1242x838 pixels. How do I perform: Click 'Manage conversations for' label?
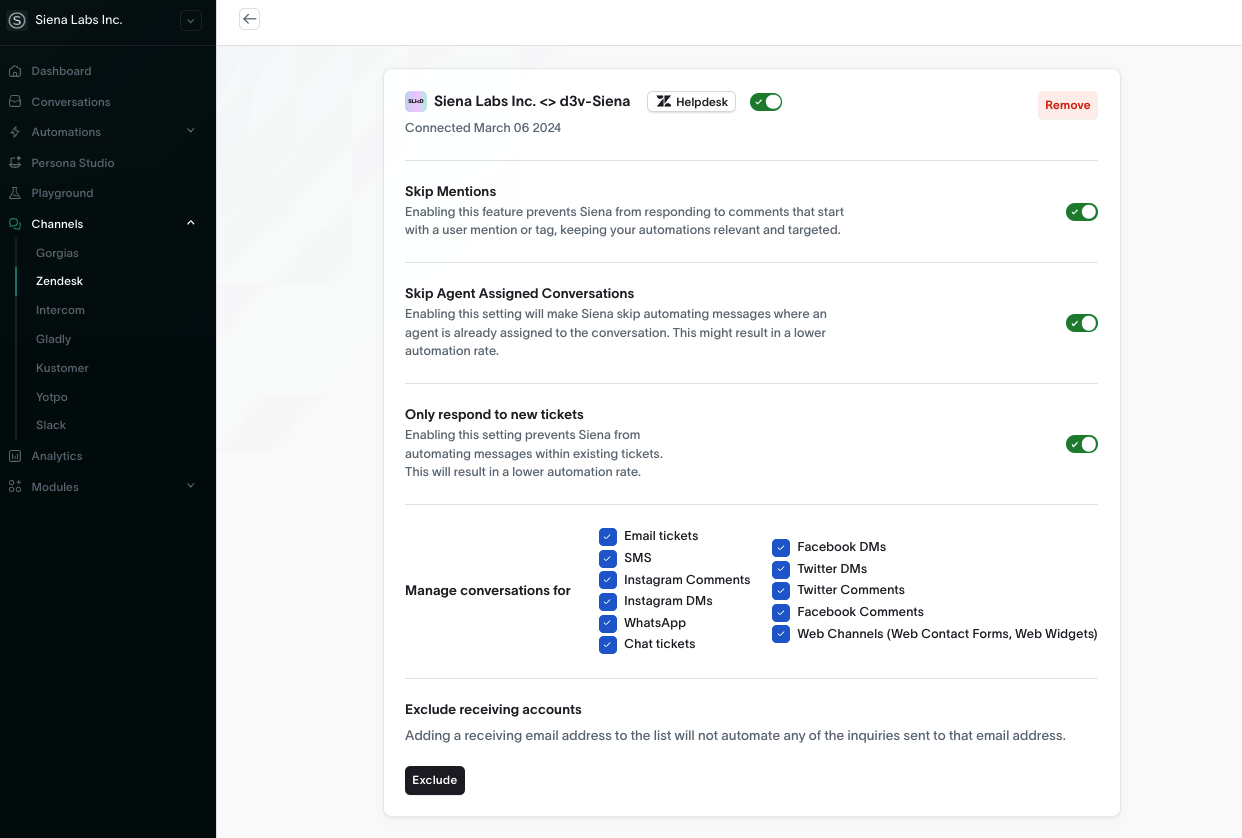coord(488,591)
